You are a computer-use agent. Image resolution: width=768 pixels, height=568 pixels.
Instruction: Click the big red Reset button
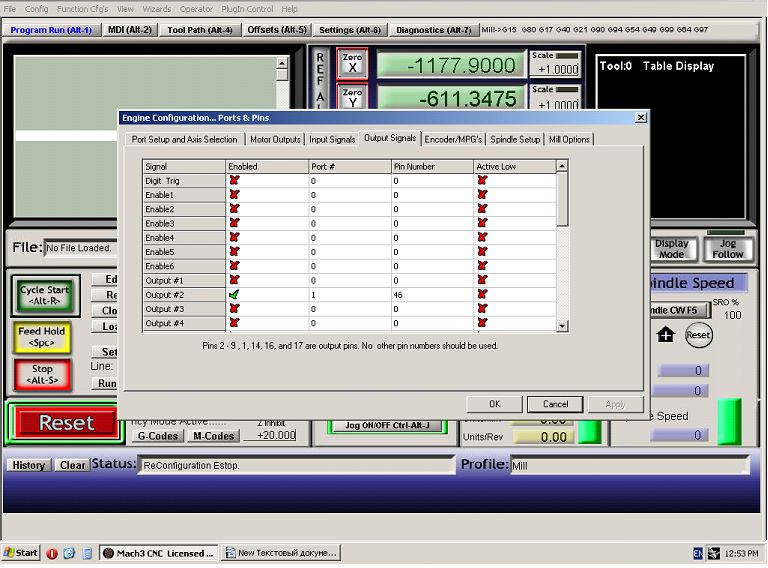(67, 423)
